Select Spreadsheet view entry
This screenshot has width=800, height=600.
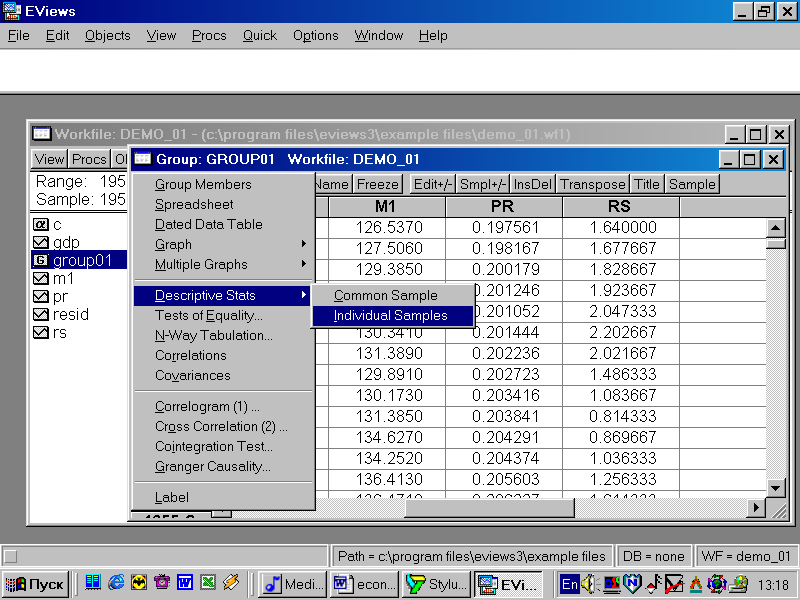click(x=223, y=205)
